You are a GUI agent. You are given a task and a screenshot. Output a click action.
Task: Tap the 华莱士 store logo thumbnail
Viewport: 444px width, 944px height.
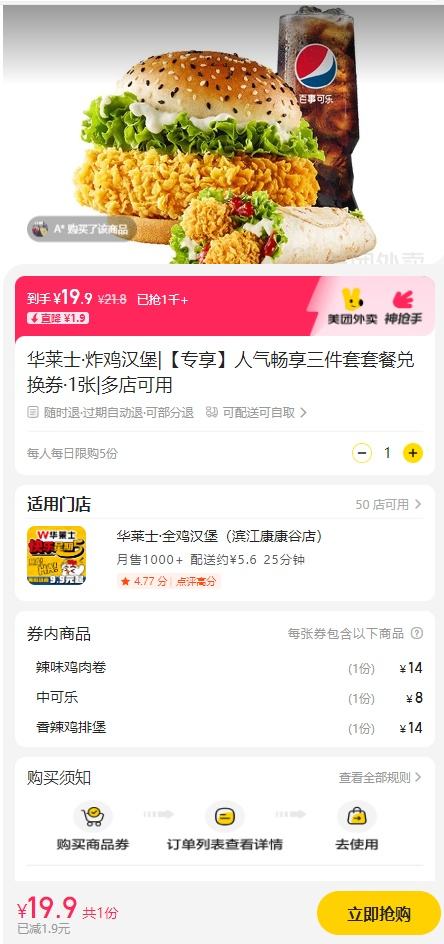[x=57, y=555]
